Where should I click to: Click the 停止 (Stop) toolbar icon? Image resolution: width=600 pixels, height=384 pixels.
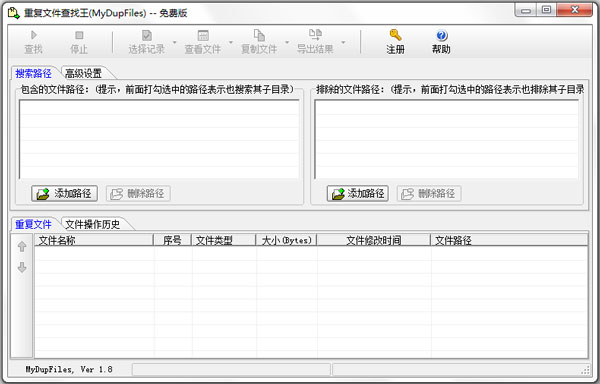[x=79, y=35]
